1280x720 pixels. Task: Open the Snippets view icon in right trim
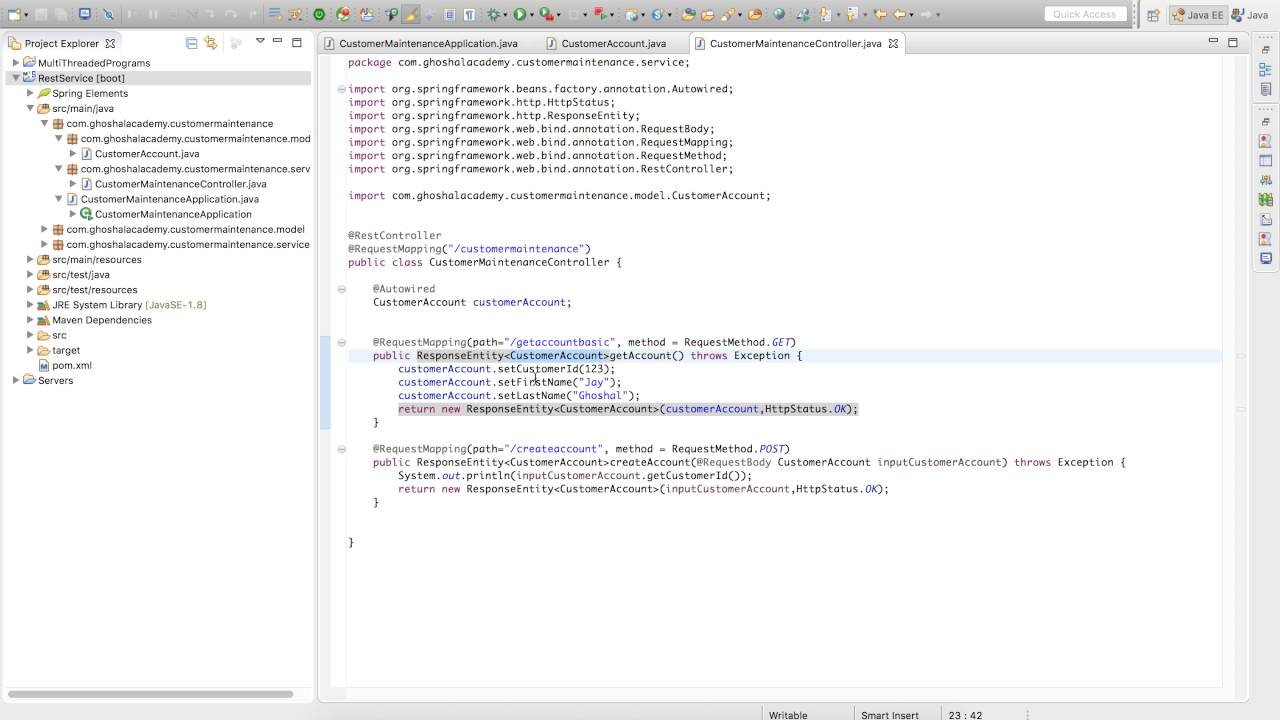click(x=1266, y=219)
